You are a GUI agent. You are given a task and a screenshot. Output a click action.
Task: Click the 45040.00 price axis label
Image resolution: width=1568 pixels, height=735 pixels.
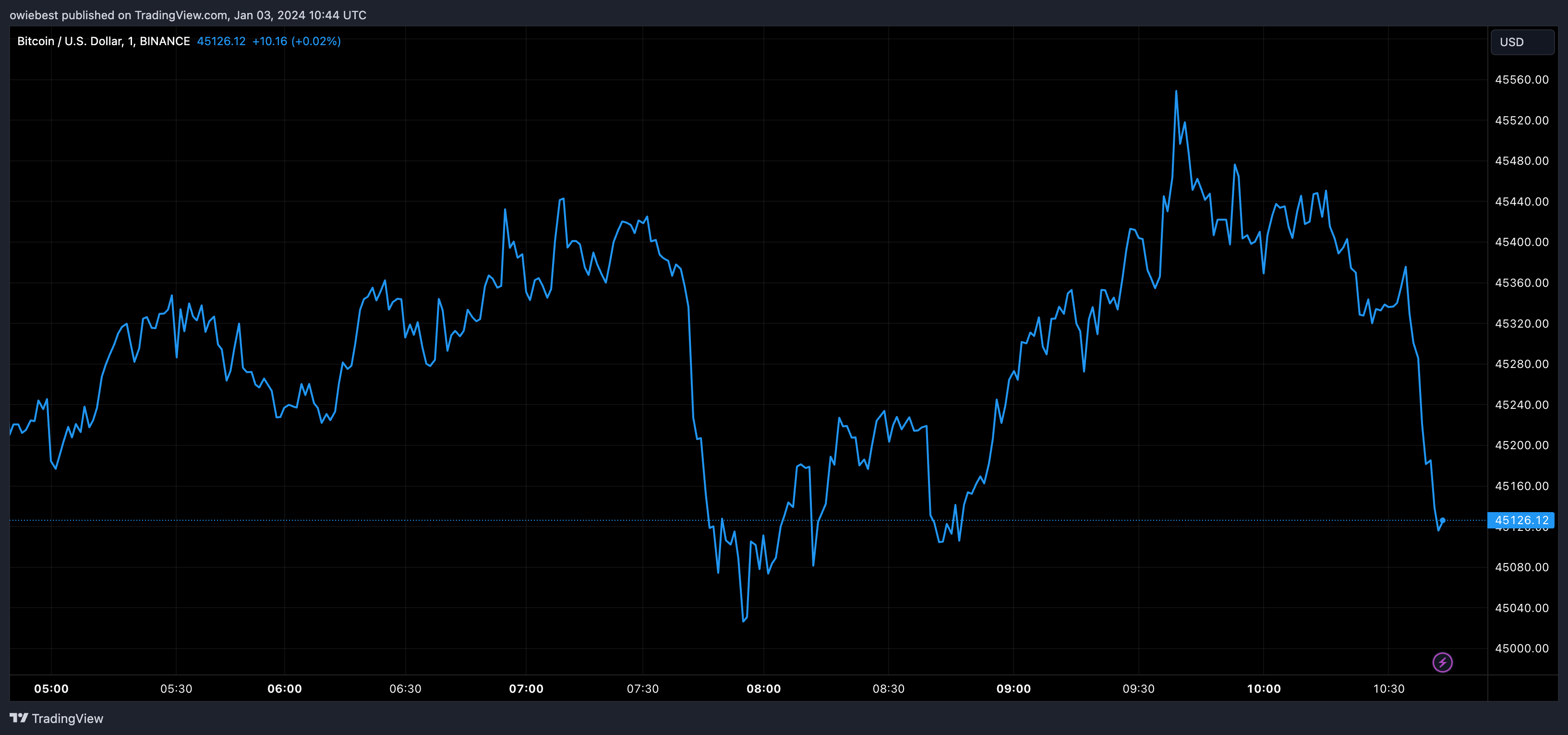coord(1522,608)
